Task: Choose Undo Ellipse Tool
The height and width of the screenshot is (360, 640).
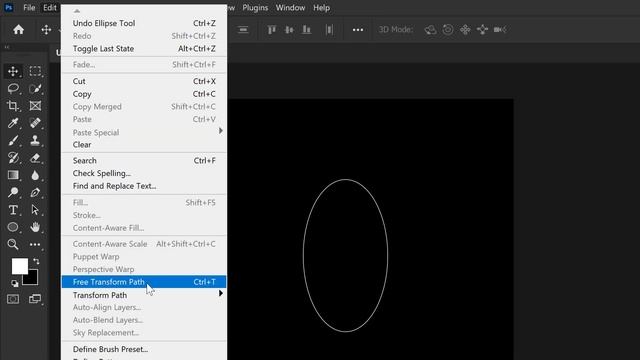Action: click(x=144, y=23)
